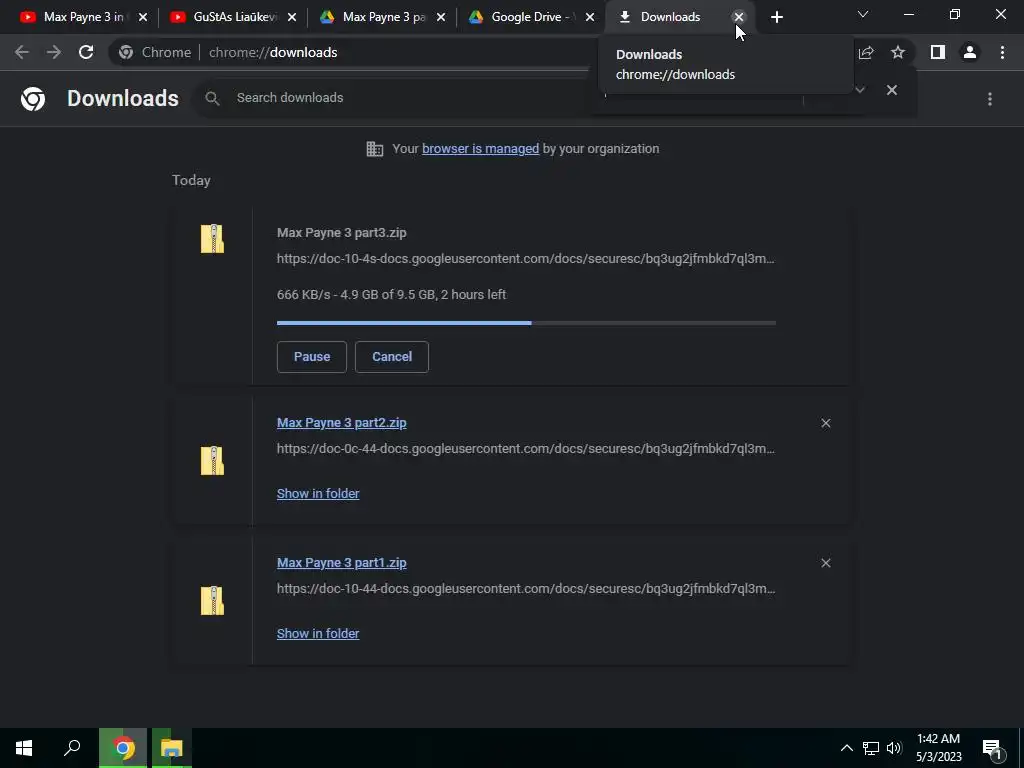Viewport: 1024px width, 768px height.
Task: Click the search magnifier icon
Action: (x=212, y=98)
